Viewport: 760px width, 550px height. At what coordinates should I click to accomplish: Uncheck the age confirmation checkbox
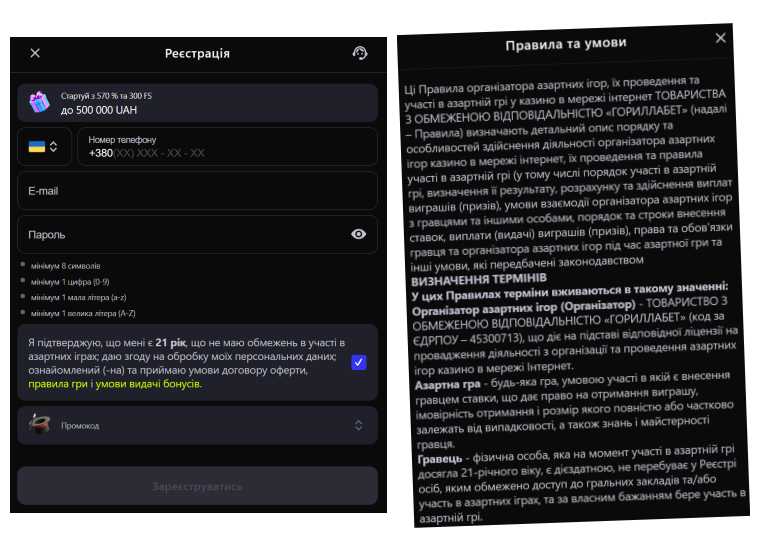[359, 362]
